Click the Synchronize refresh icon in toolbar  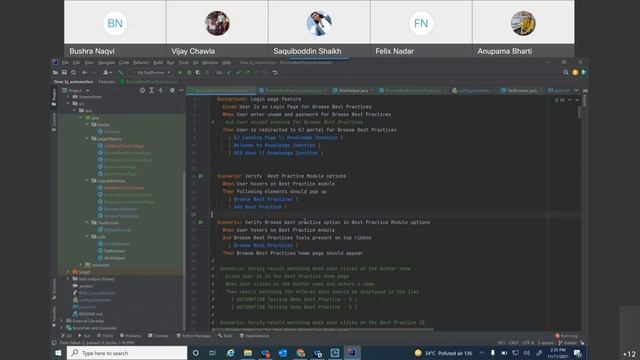73,72
